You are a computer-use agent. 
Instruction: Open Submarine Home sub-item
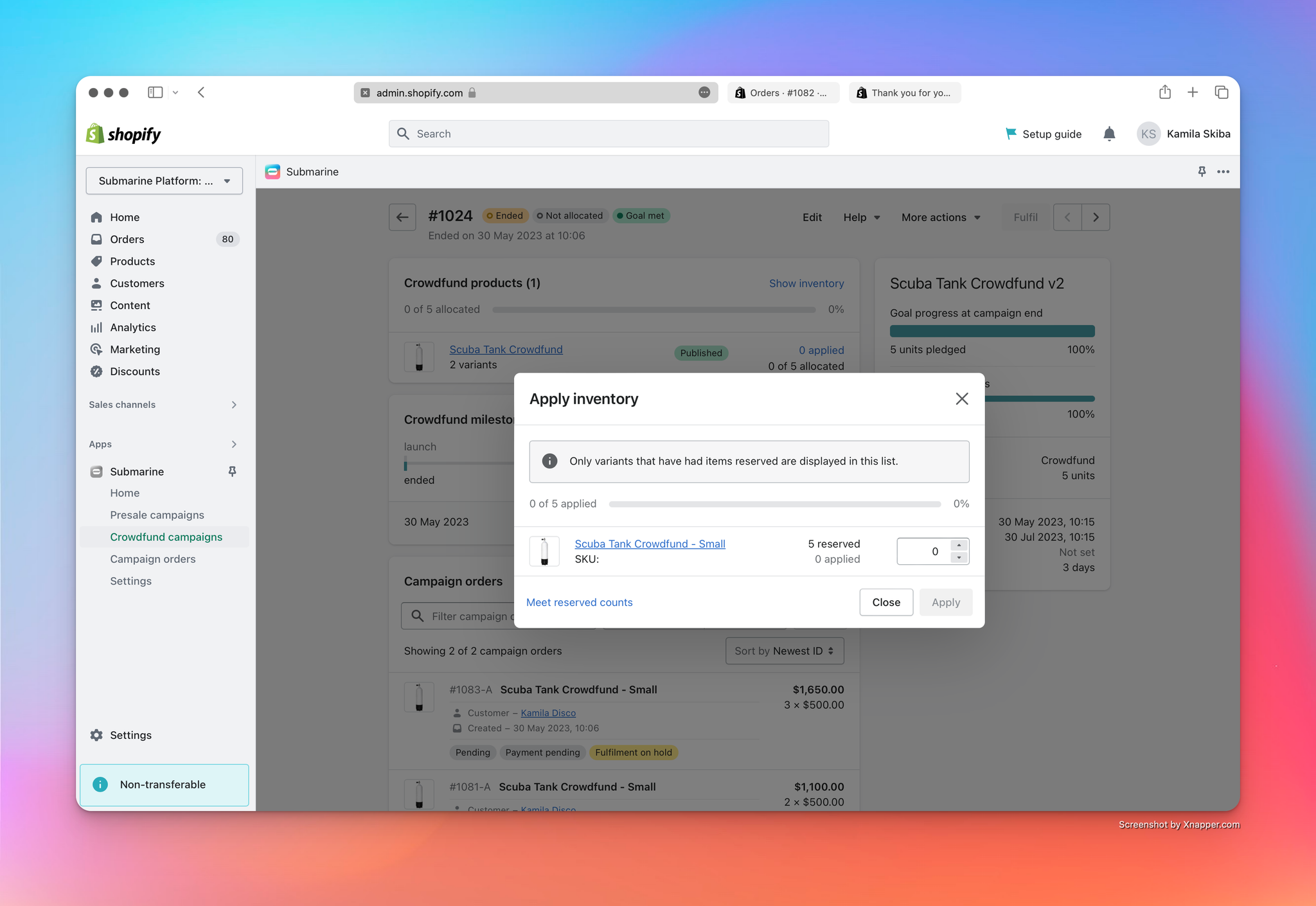click(x=125, y=493)
